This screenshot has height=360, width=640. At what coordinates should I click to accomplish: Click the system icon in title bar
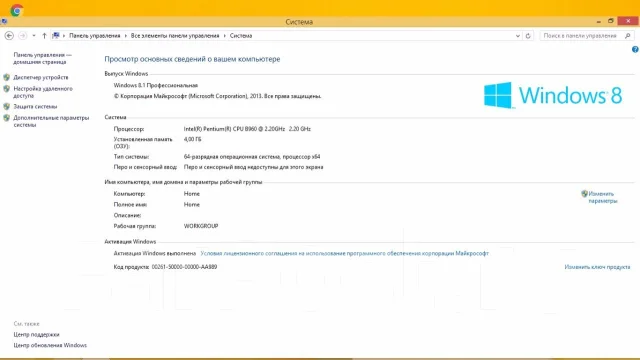pyautogui.click(x=4, y=22)
